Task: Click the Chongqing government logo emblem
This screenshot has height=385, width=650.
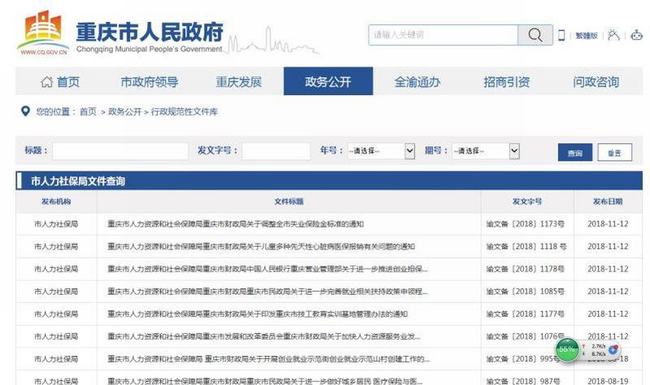Action: coord(43,32)
